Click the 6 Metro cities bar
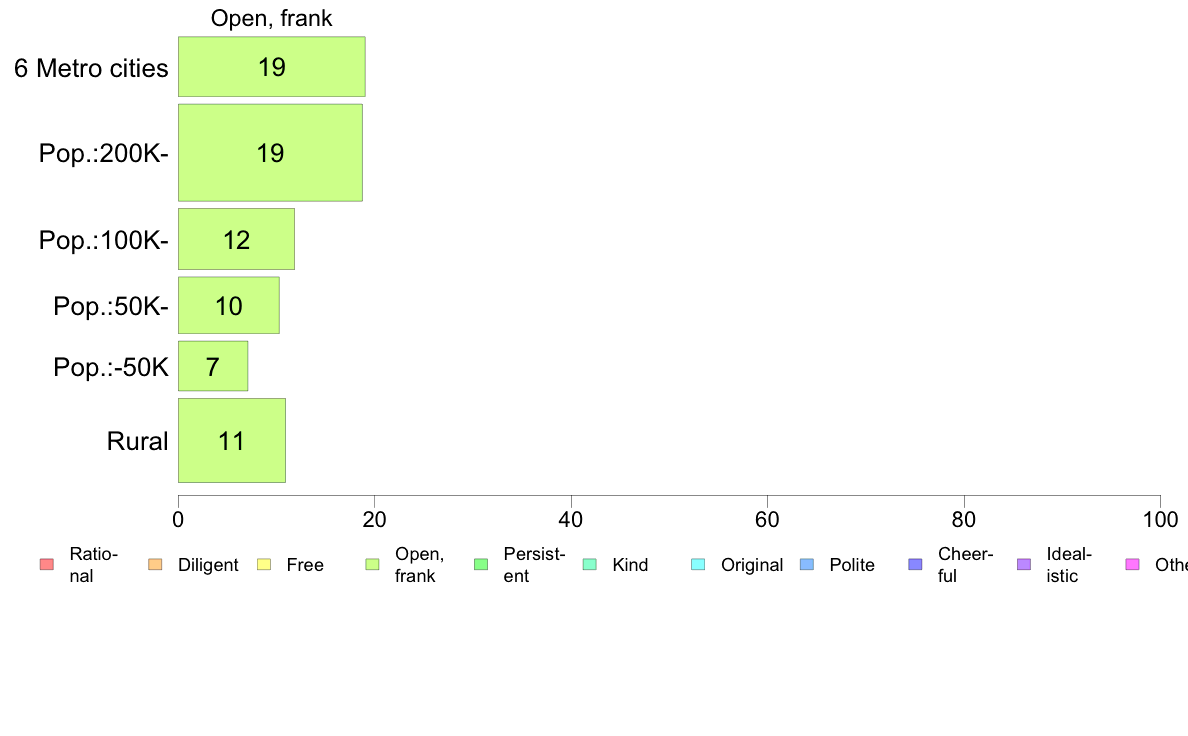Screen dimensions: 1188x736 [272, 67]
